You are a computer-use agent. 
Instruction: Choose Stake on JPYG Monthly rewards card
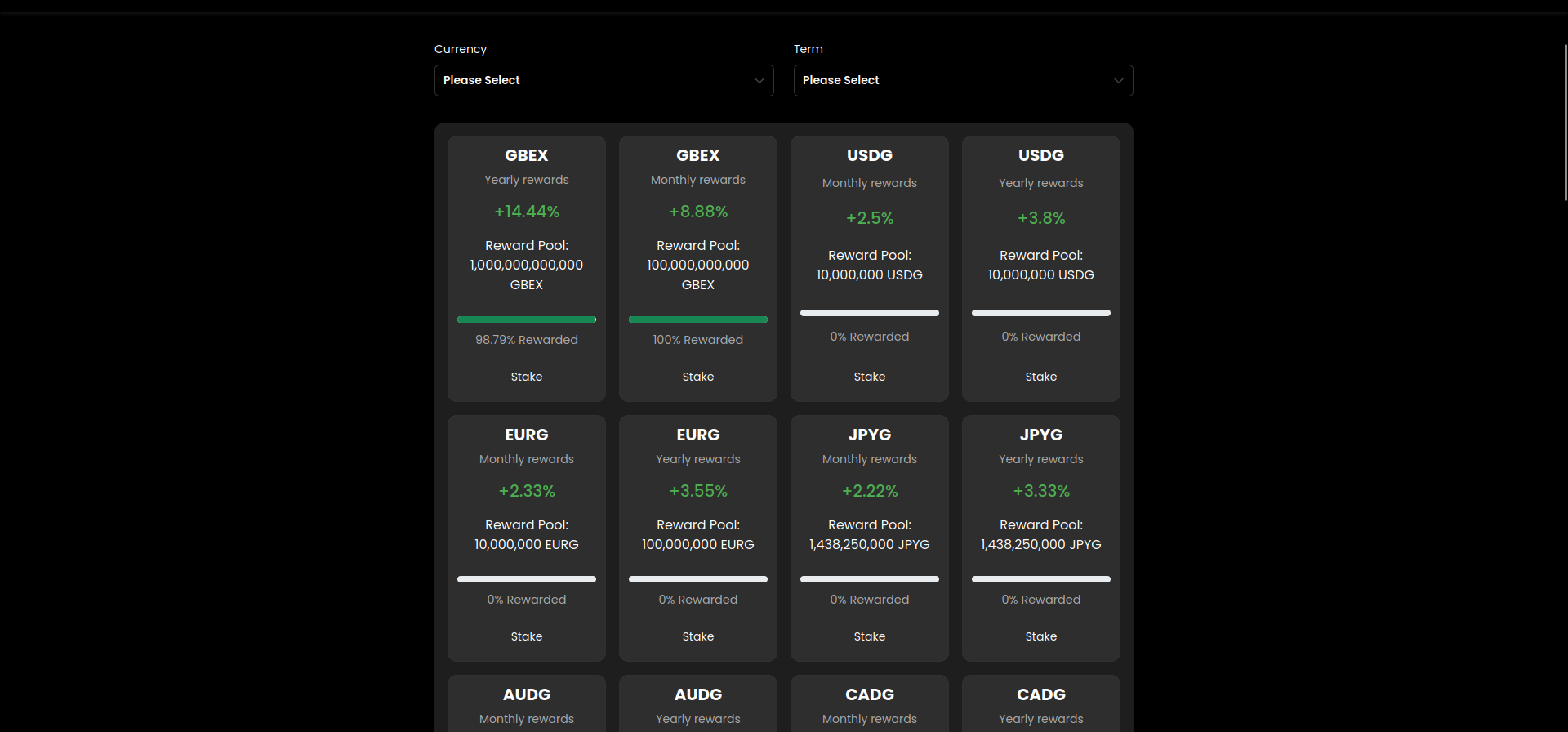point(870,636)
